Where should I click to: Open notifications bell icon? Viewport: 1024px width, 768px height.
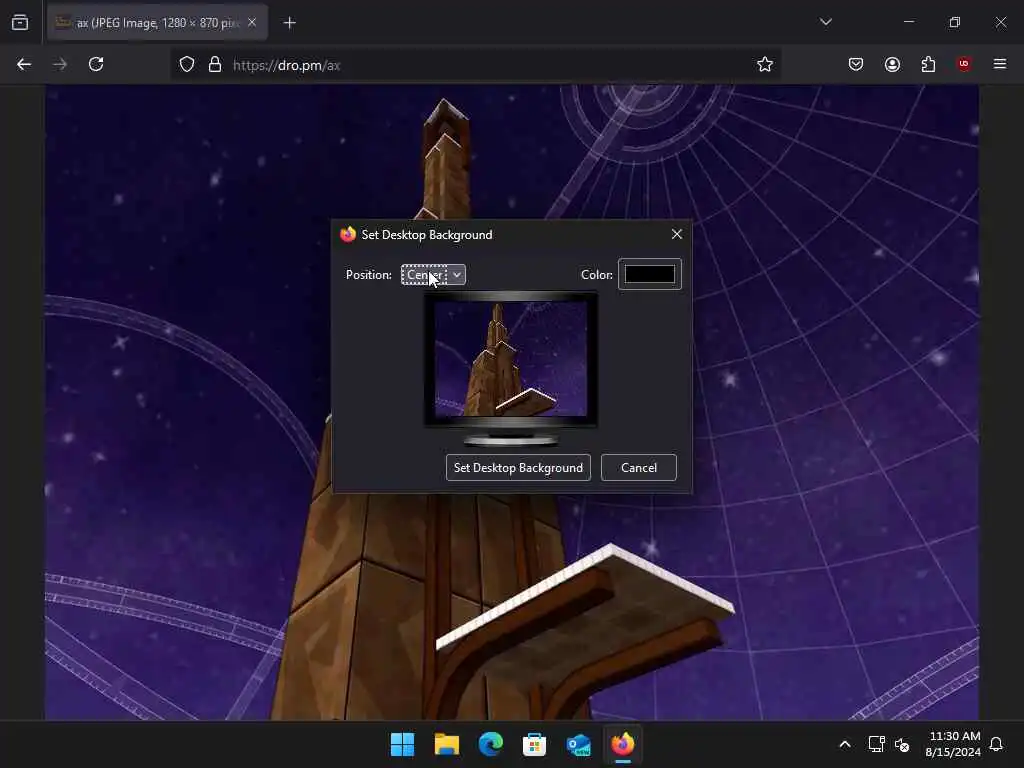point(996,744)
